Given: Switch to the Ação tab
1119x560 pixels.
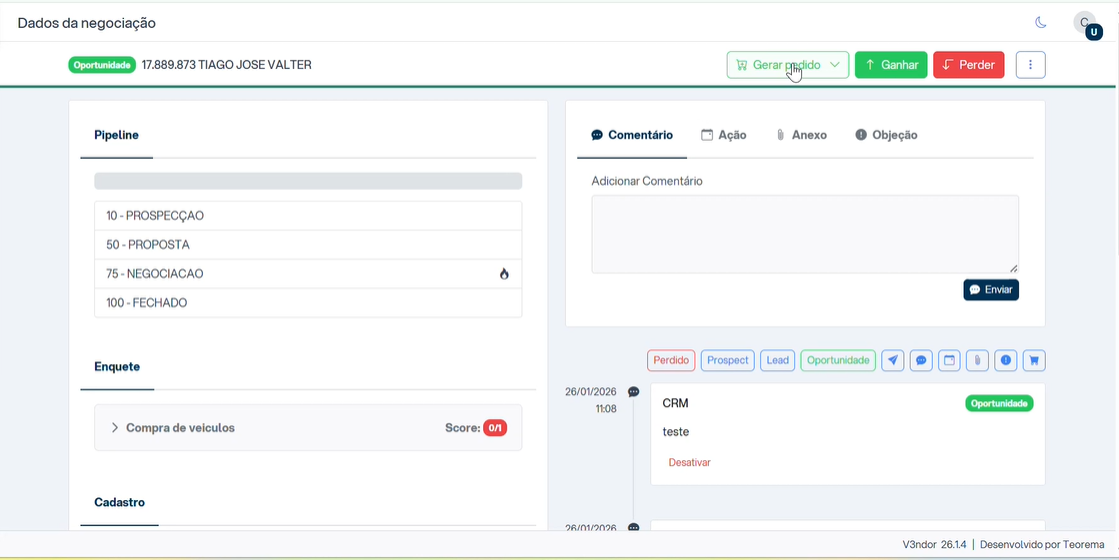Looking at the screenshot, I should click(724, 135).
